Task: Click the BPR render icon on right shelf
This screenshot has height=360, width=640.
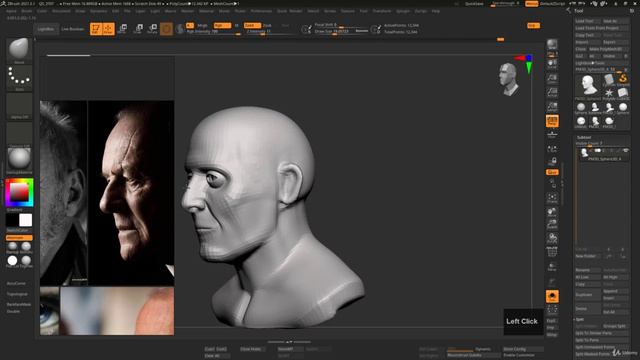Action: point(552,44)
